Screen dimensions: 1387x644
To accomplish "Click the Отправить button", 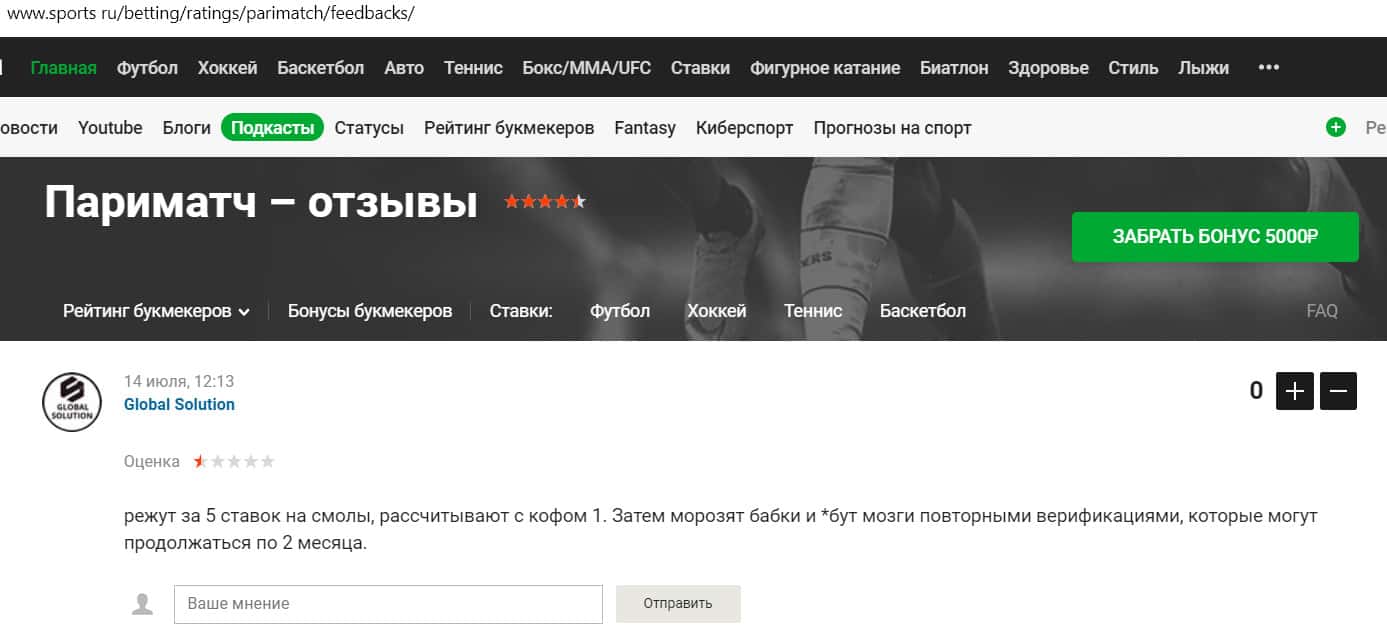I will point(678,604).
